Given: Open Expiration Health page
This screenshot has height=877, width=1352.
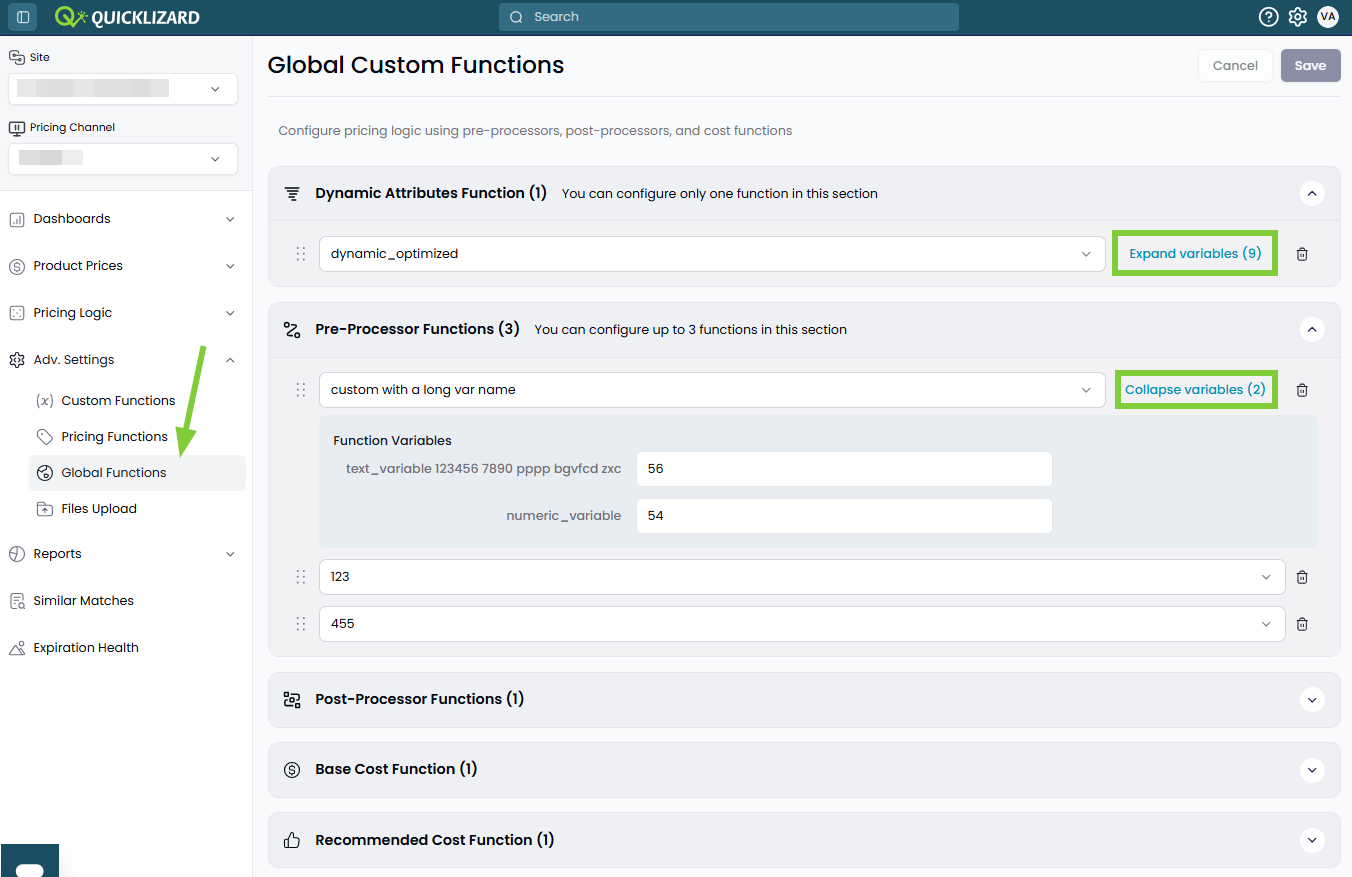Looking at the screenshot, I should click(86, 648).
